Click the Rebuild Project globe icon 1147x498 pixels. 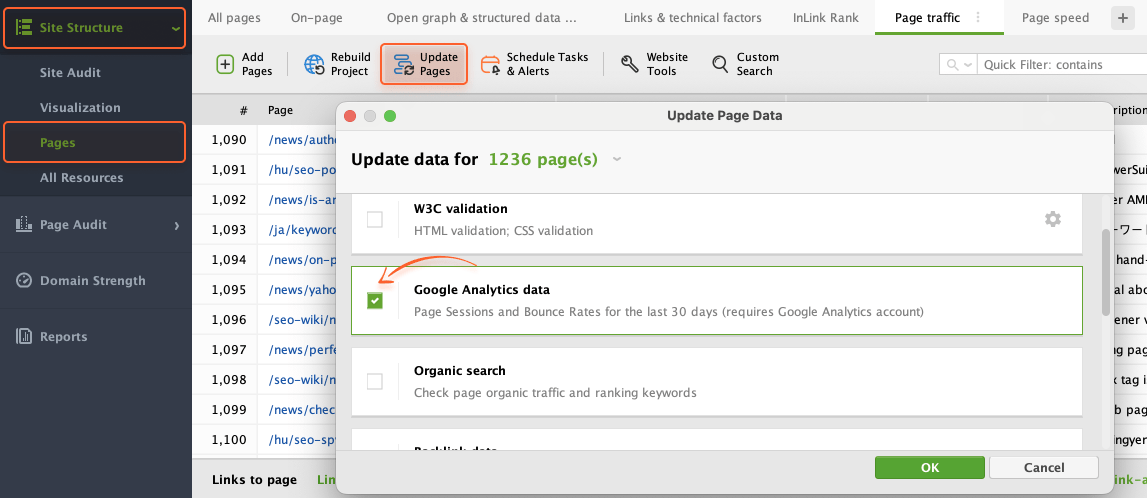tap(315, 64)
